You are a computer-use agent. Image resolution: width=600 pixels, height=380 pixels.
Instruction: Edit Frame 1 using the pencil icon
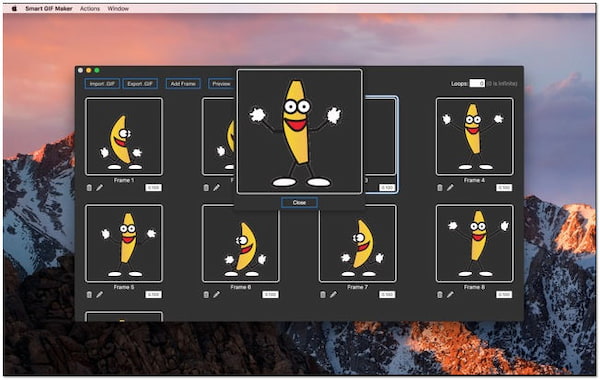point(99,188)
